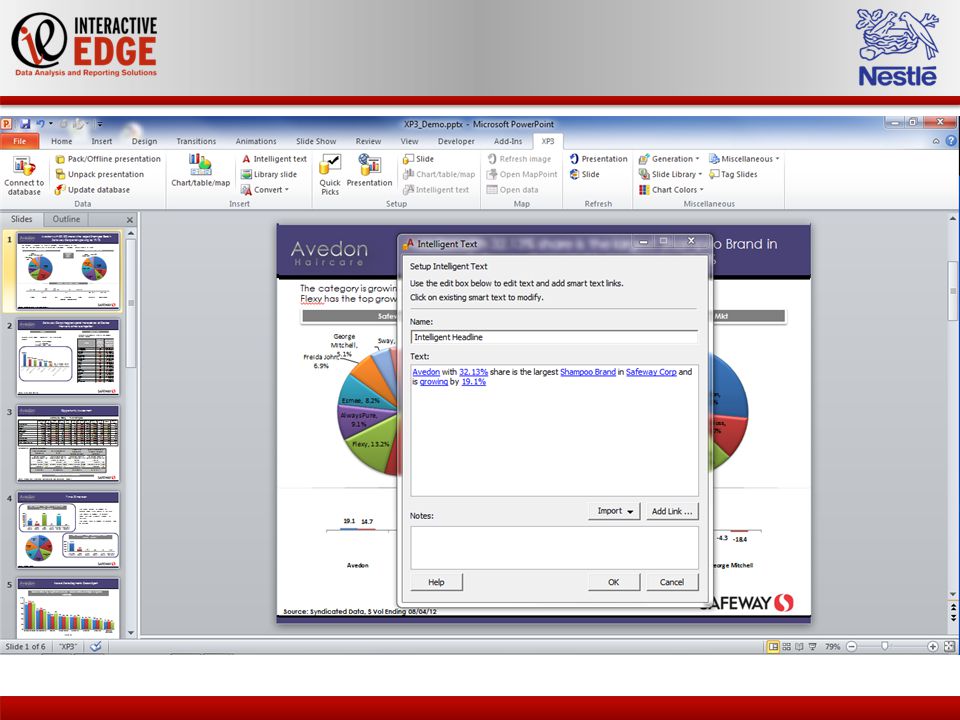Image resolution: width=960 pixels, height=720 pixels.
Task: Click zoom in plus button
Action: pyautogui.click(x=932, y=647)
